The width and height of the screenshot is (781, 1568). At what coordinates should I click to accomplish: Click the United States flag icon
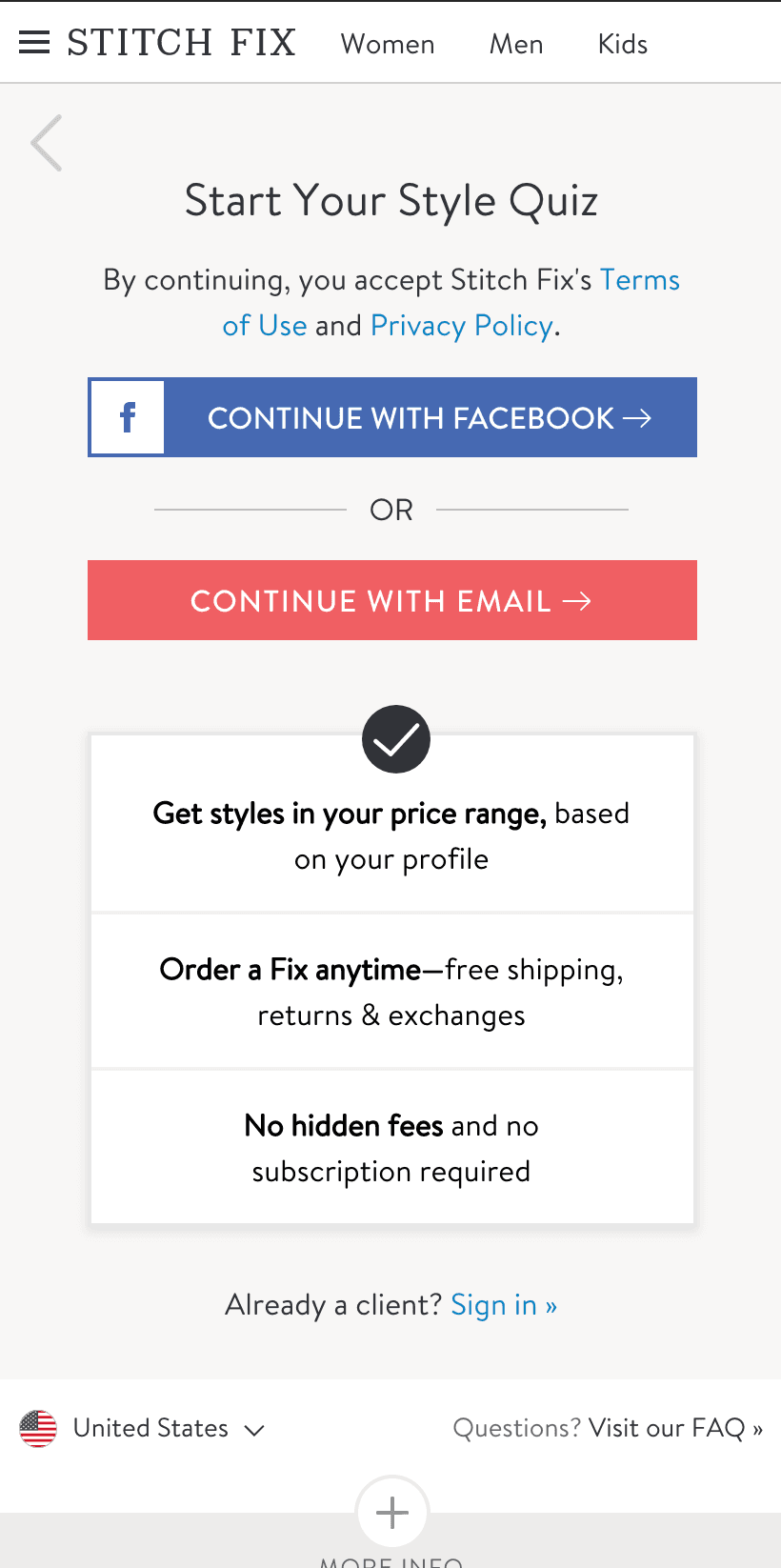(38, 1428)
